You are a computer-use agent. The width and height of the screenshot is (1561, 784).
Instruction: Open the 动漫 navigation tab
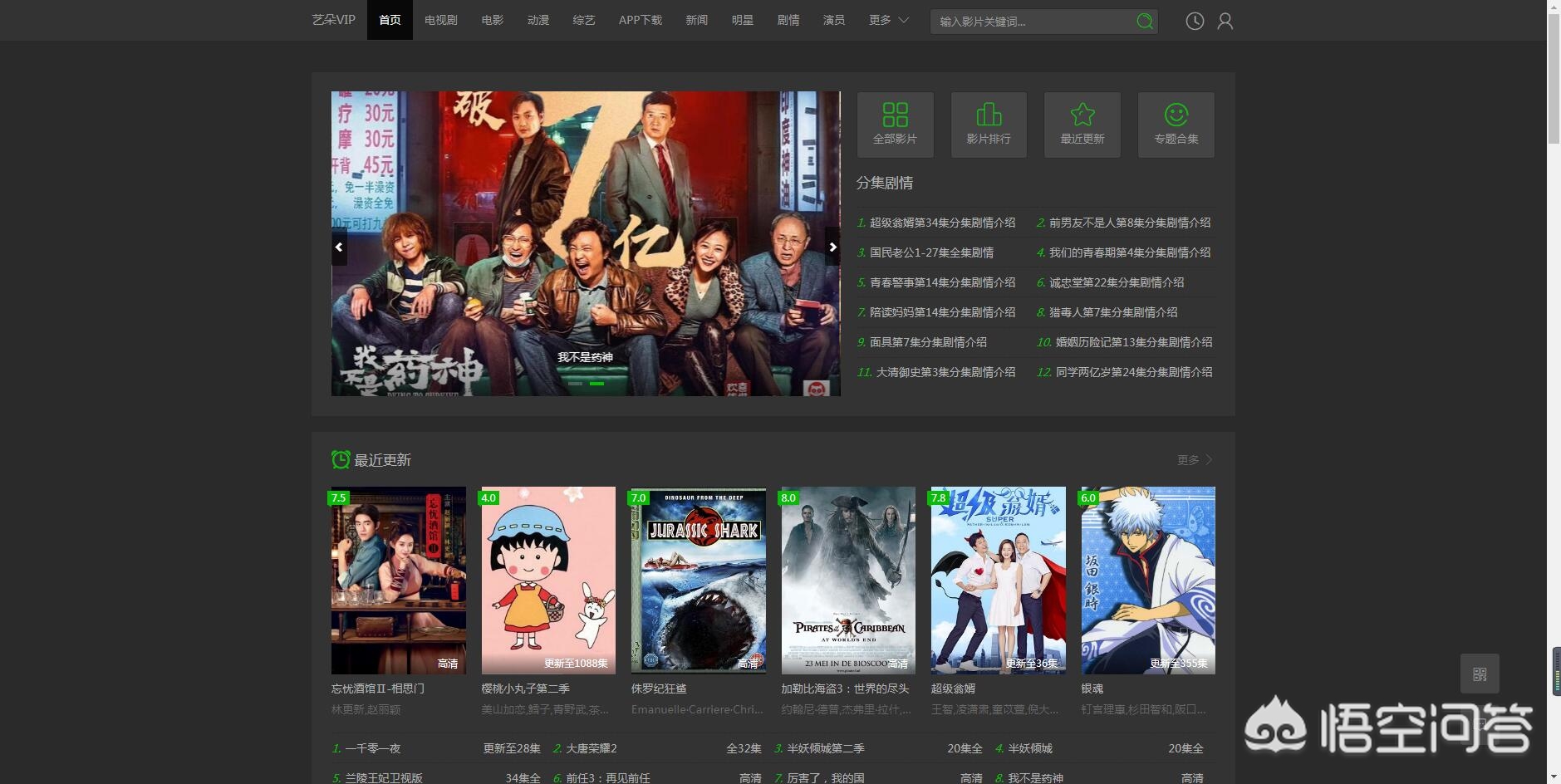(538, 20)
